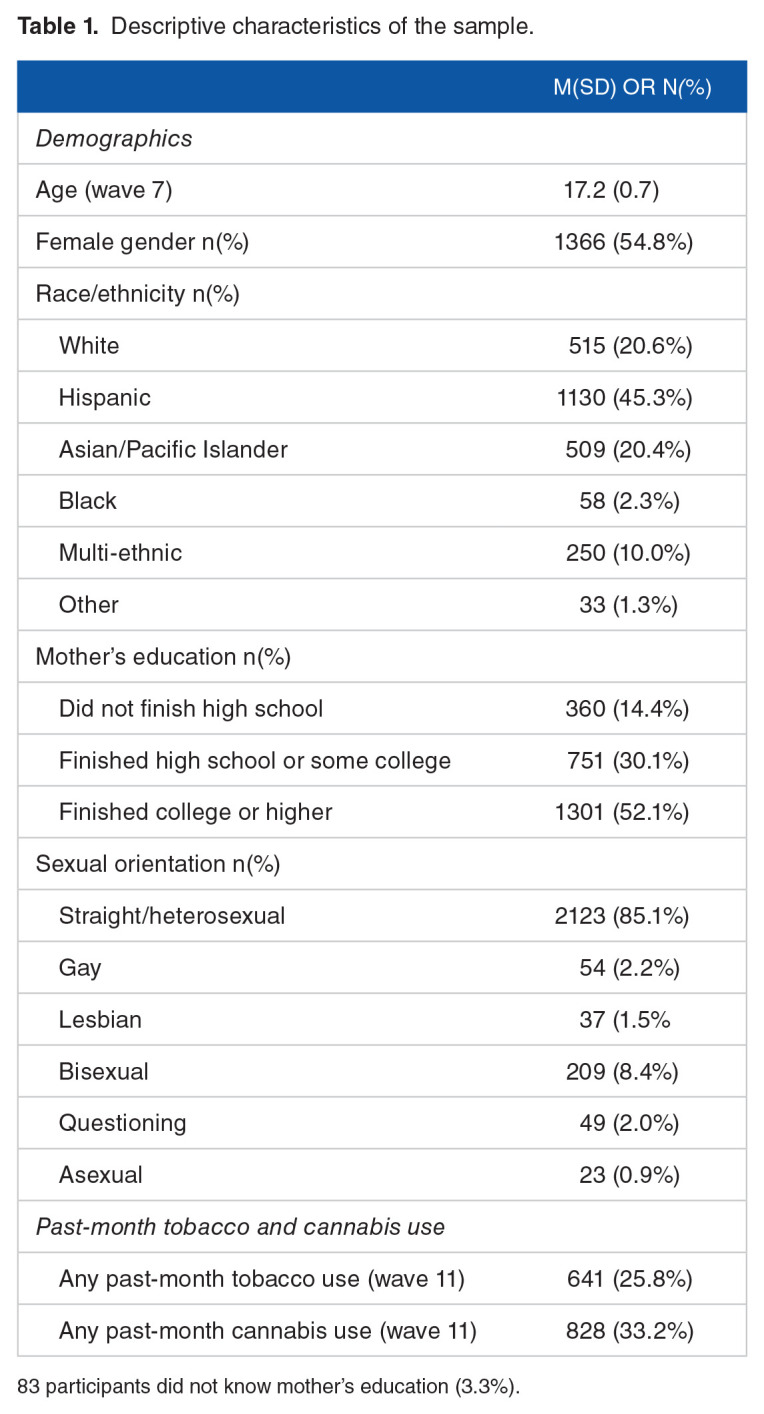This screenshot has width=764, height=1414.
Task: Select the Straight/heterosexual row label
Action: point(172,915)
